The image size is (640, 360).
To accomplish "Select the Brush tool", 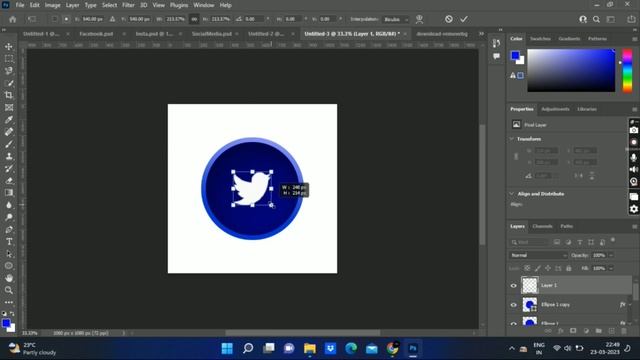I will pos(9,144).
